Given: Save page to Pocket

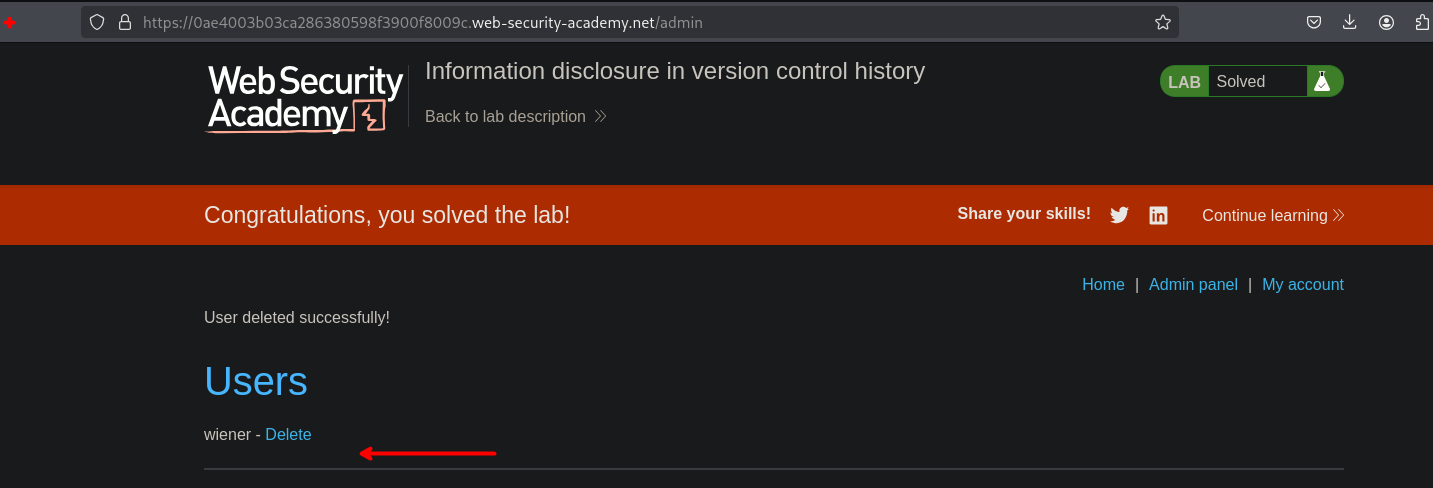Looking at the screenshot, I should (x=1315, y=22).
